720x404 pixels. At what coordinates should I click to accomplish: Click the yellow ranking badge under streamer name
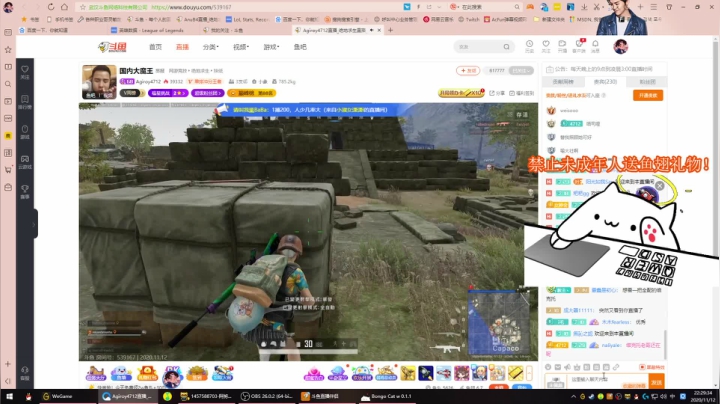coord(251,93)
